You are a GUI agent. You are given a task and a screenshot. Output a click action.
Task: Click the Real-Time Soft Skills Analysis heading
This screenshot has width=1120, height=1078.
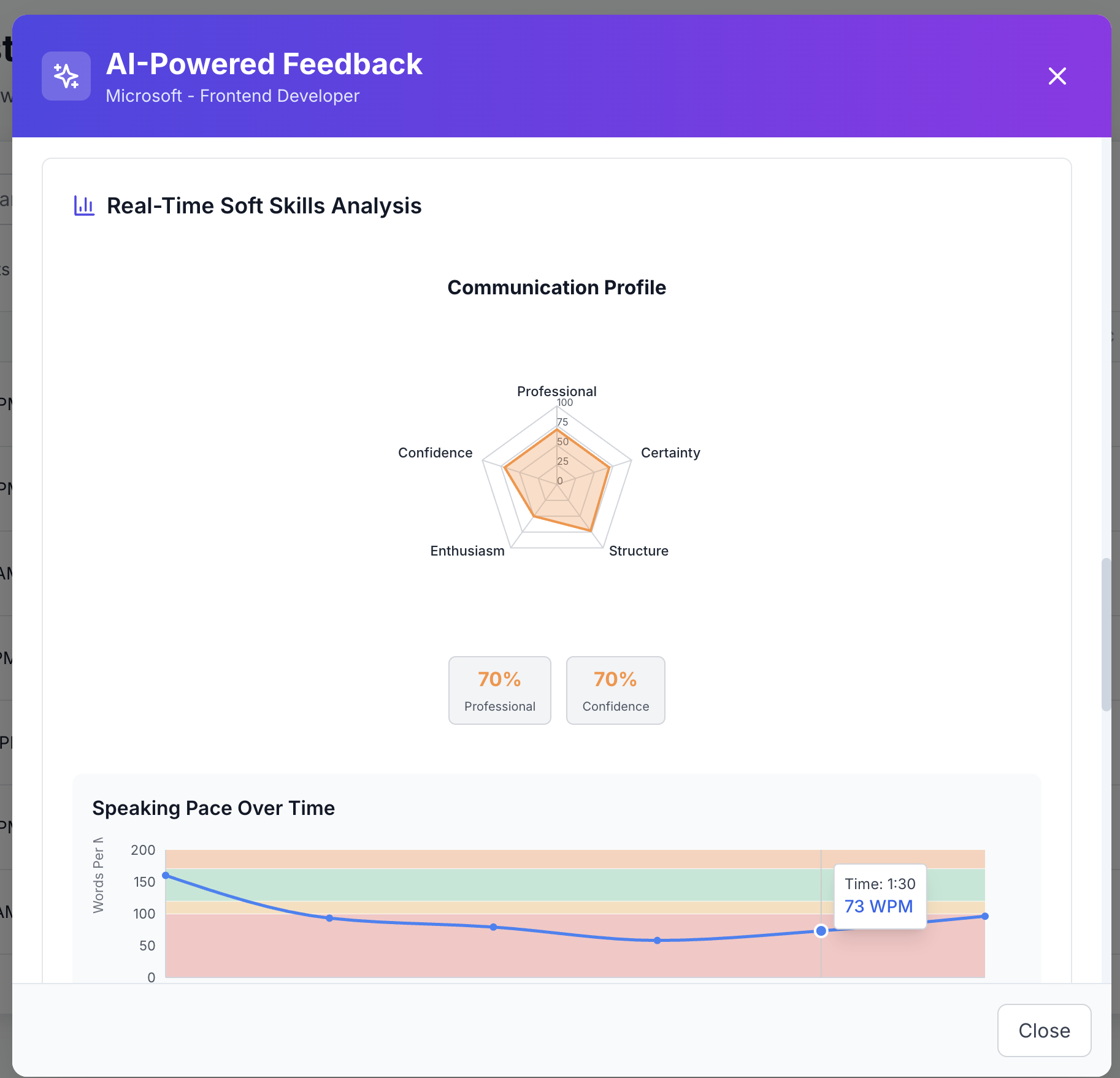pyautogui.click(x=264, y=206)
